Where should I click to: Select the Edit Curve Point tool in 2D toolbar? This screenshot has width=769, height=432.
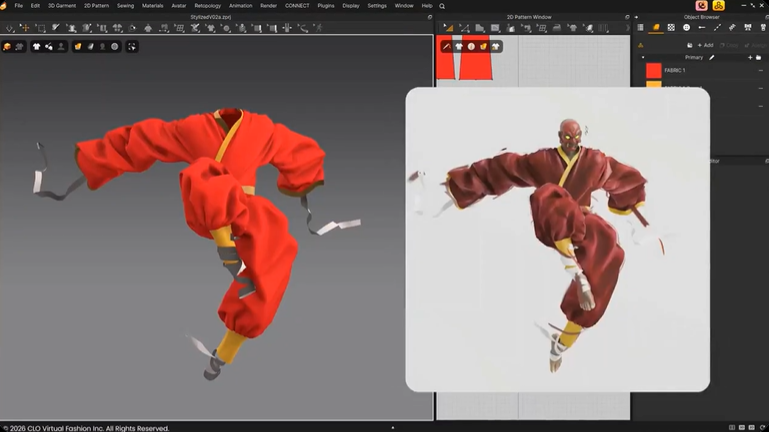464,28
